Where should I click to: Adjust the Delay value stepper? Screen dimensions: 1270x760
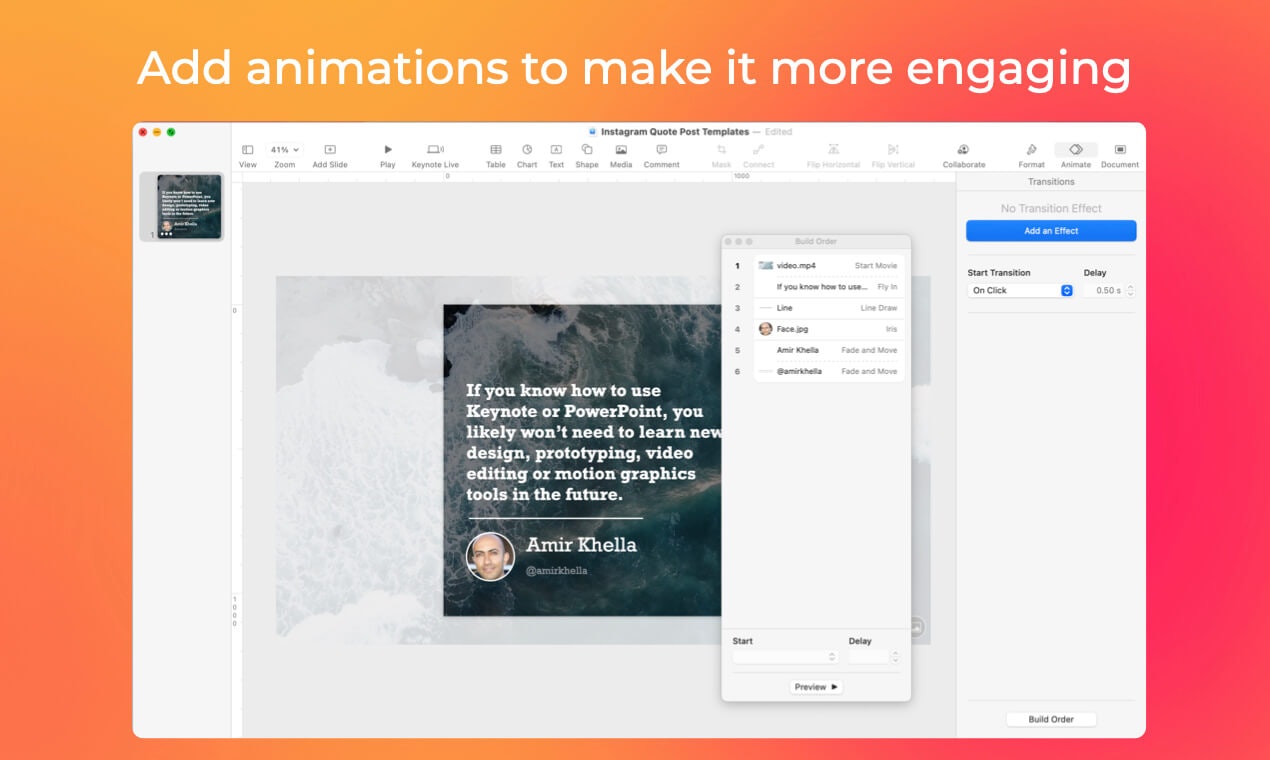pos(1129,290)
